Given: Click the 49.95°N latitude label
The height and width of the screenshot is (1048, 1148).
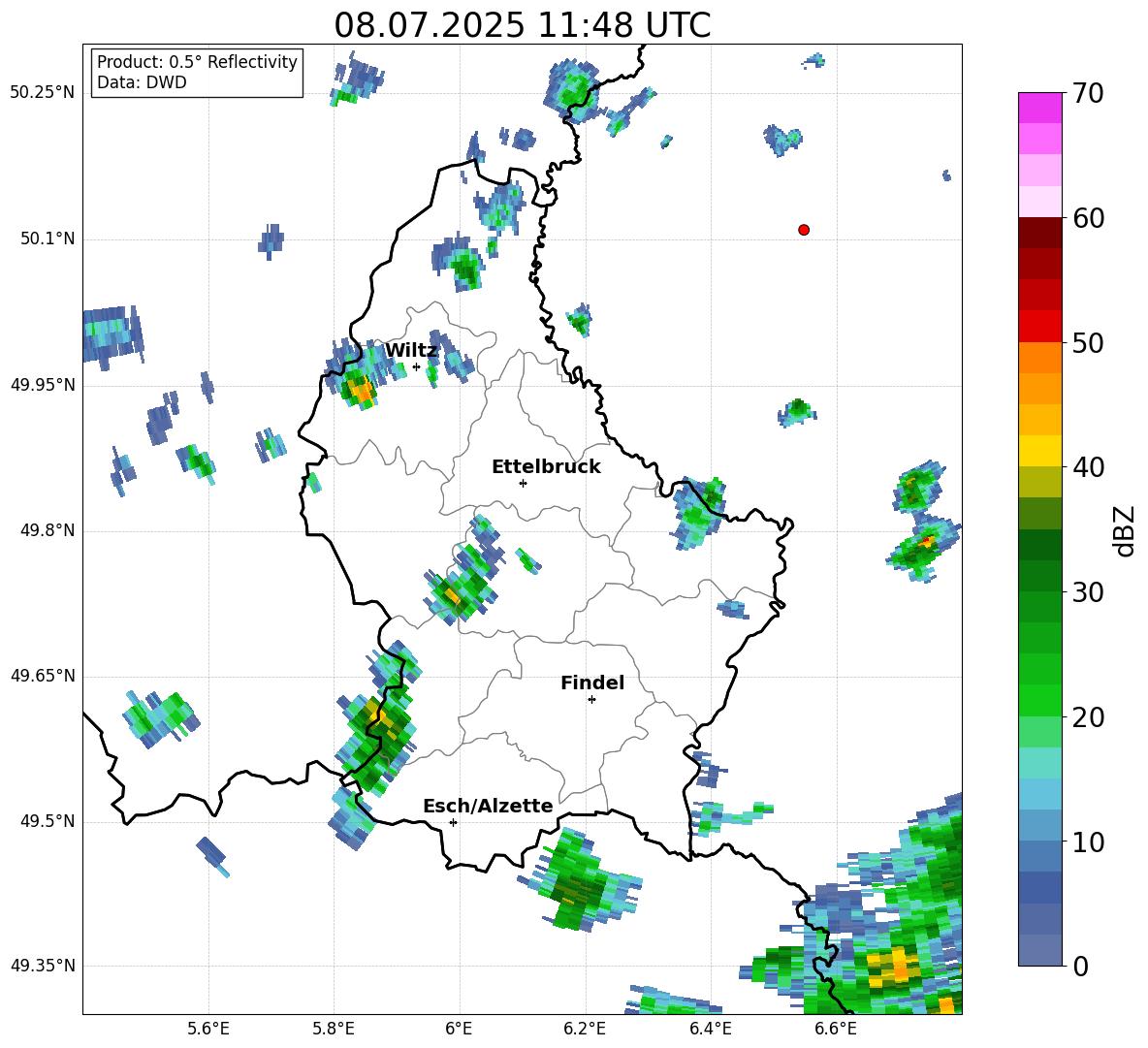Looking at the screenshot, I should pyautogui.click(x=43, y=385).
